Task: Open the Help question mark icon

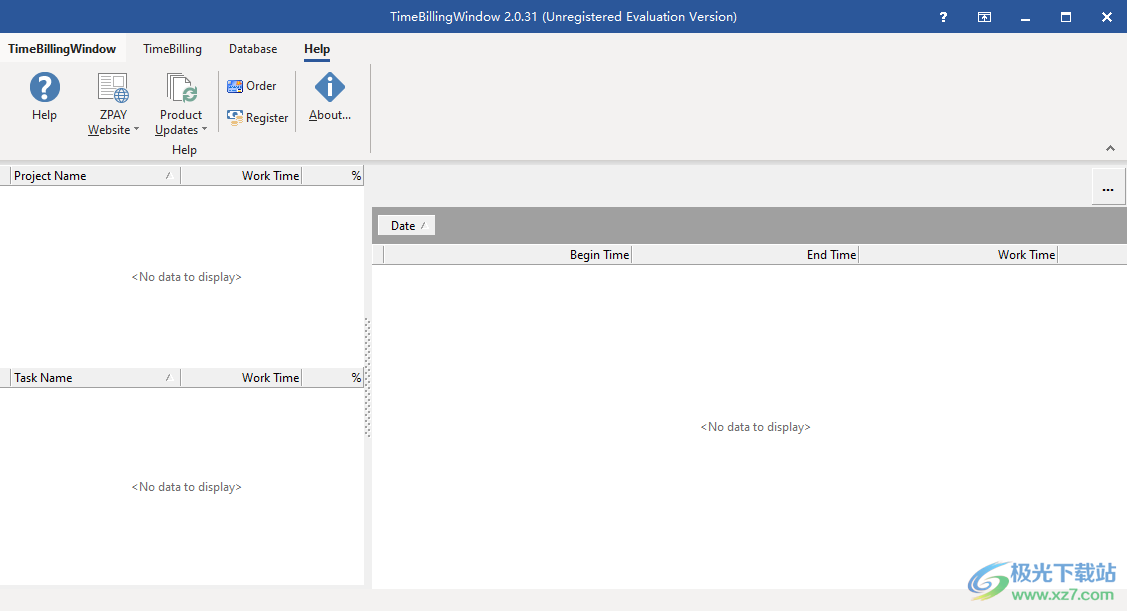Action: pos(45,88)
